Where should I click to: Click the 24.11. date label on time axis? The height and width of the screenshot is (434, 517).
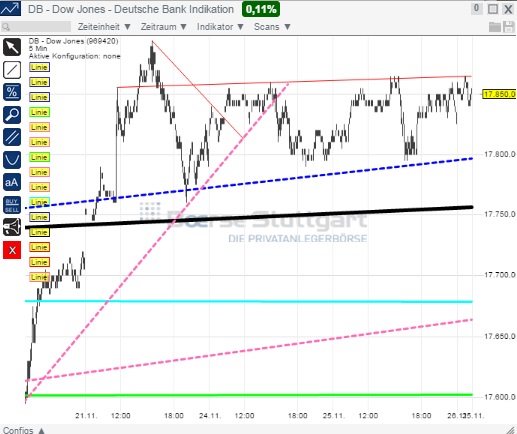[210, 416]
